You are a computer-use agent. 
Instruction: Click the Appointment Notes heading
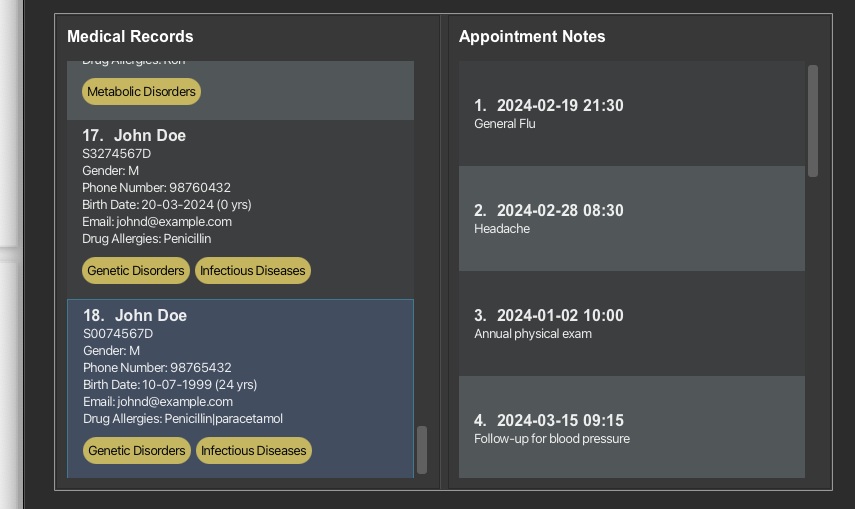[x=532, y=37]
